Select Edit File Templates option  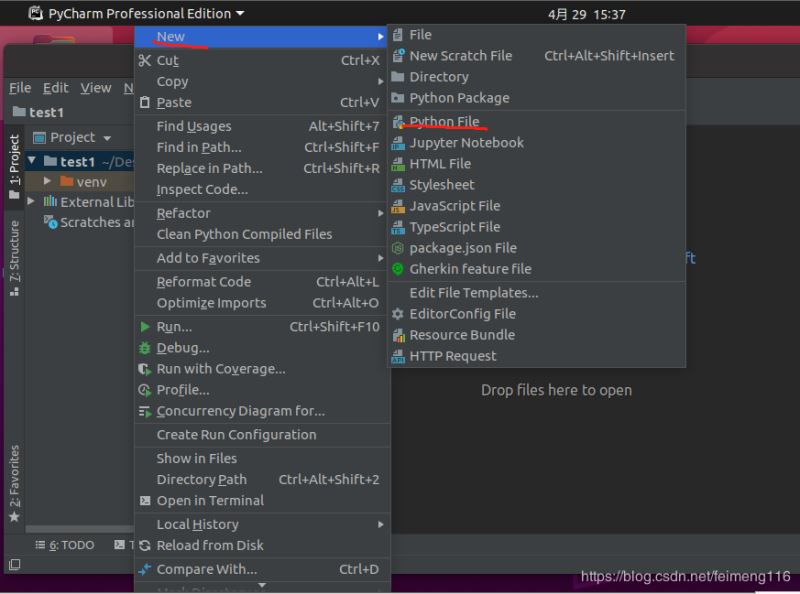[537, 293]
